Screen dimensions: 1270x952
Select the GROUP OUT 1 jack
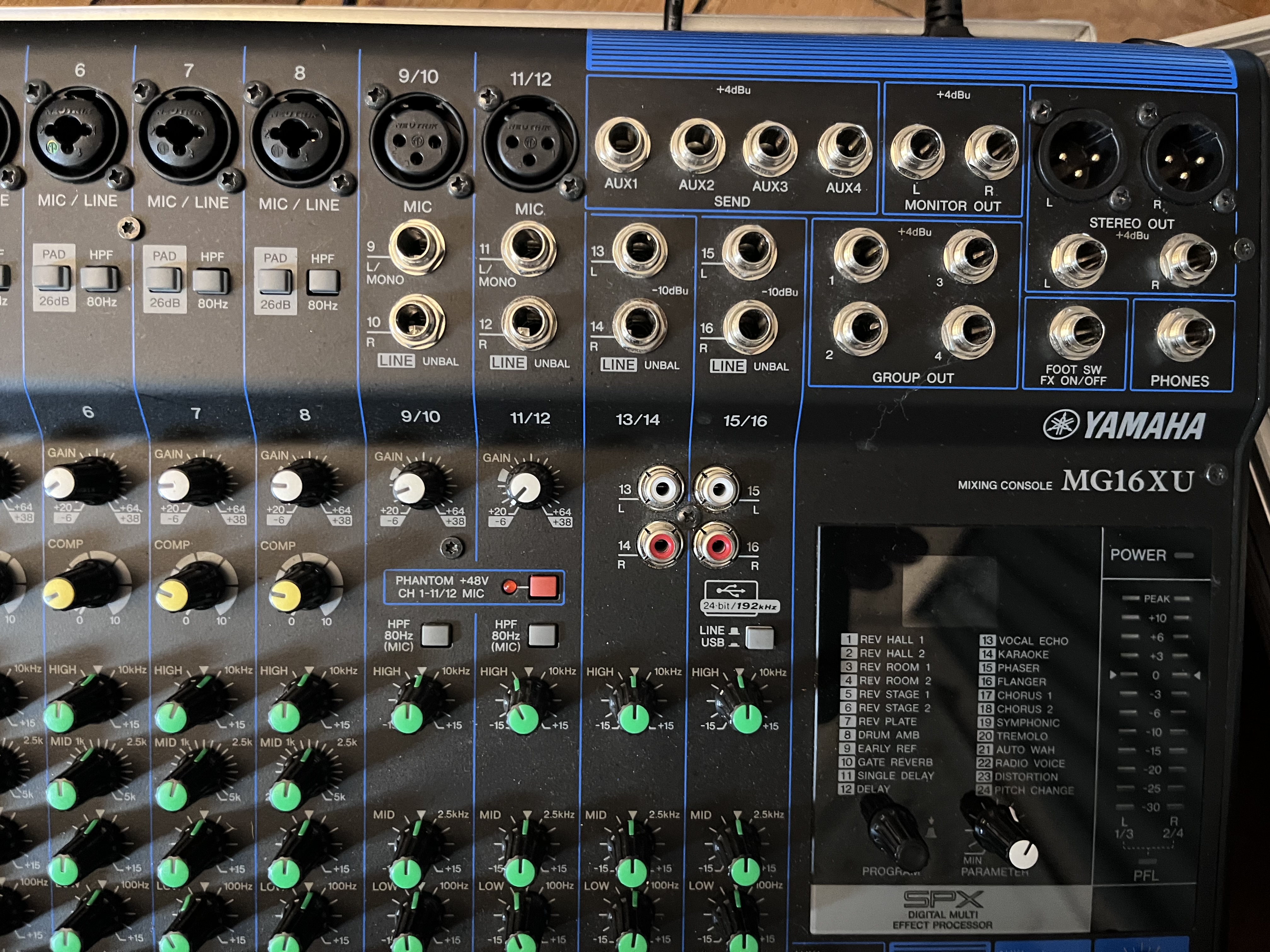point(860,256)
